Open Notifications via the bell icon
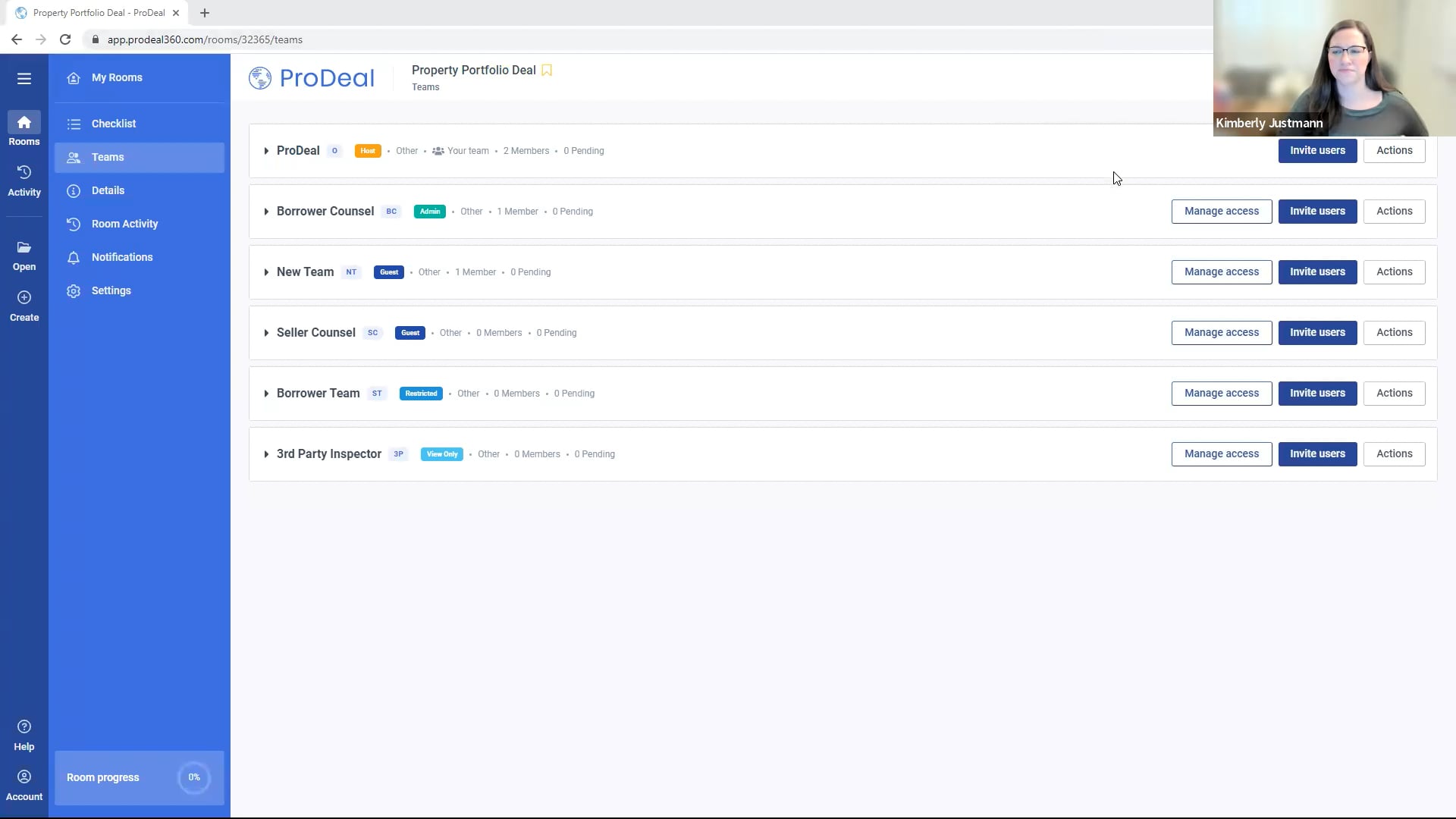1456x819 pixels. 73,257
